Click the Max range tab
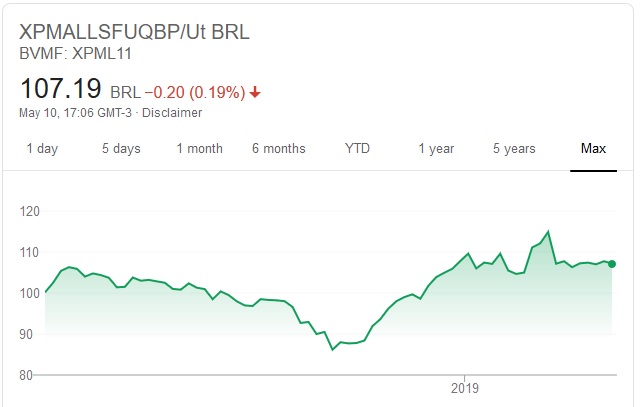The height and width of the screenshot is (407, 641). tap(594, 149)
